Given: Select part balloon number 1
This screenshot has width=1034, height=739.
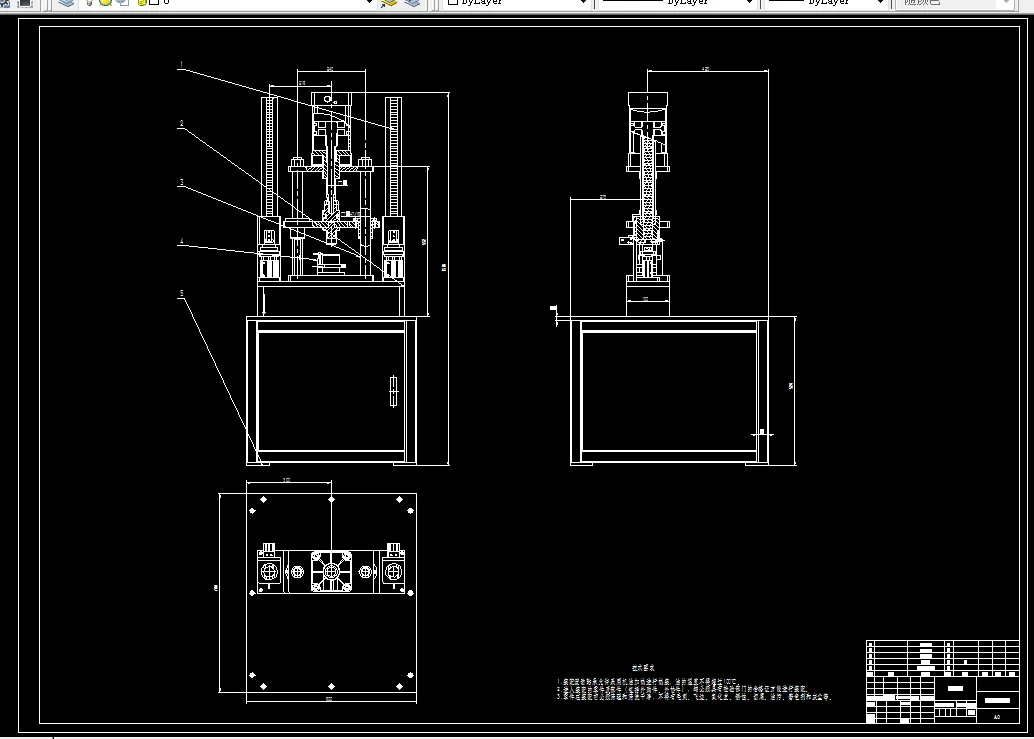Looking at the screenshot, I should pos(181,65).
